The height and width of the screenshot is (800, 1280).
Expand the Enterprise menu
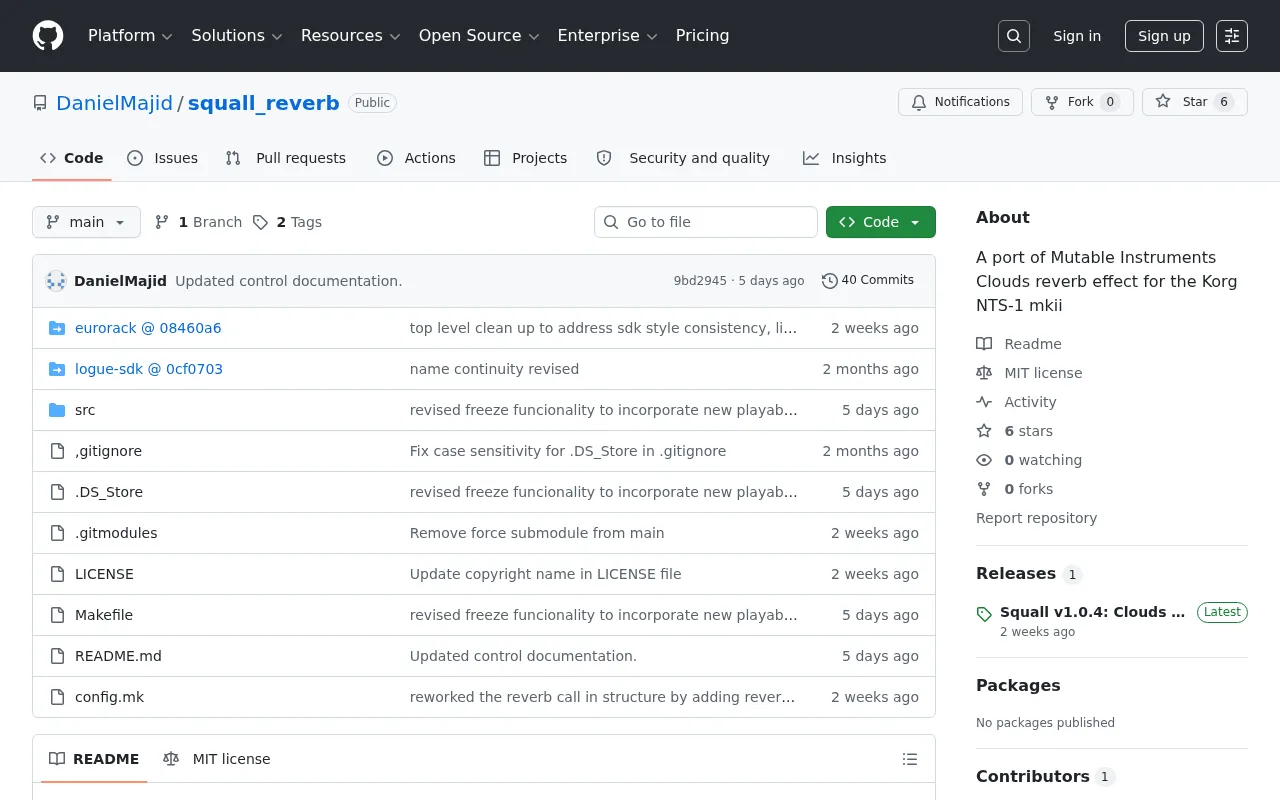pos(607,36)
